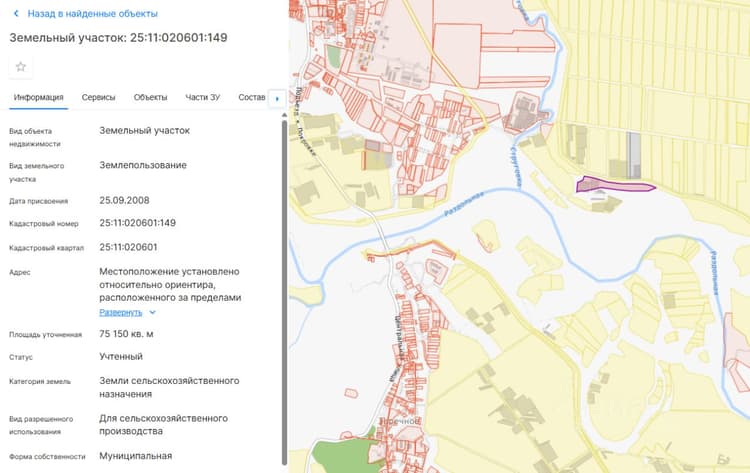This screenshot has width=750, height=473.
Task: Select the Части ЗУ tab
Action: pyautogui.click(x=202, y=97)
